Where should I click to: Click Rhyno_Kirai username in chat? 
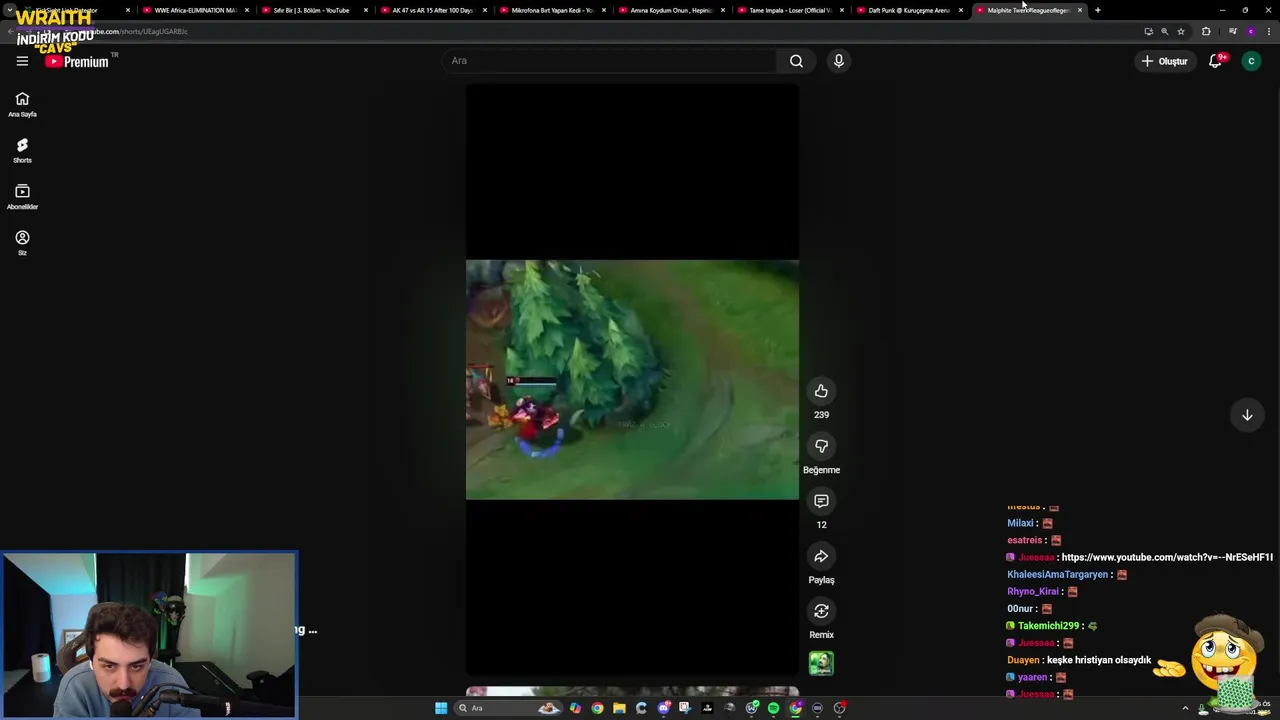coord(1034,592)
